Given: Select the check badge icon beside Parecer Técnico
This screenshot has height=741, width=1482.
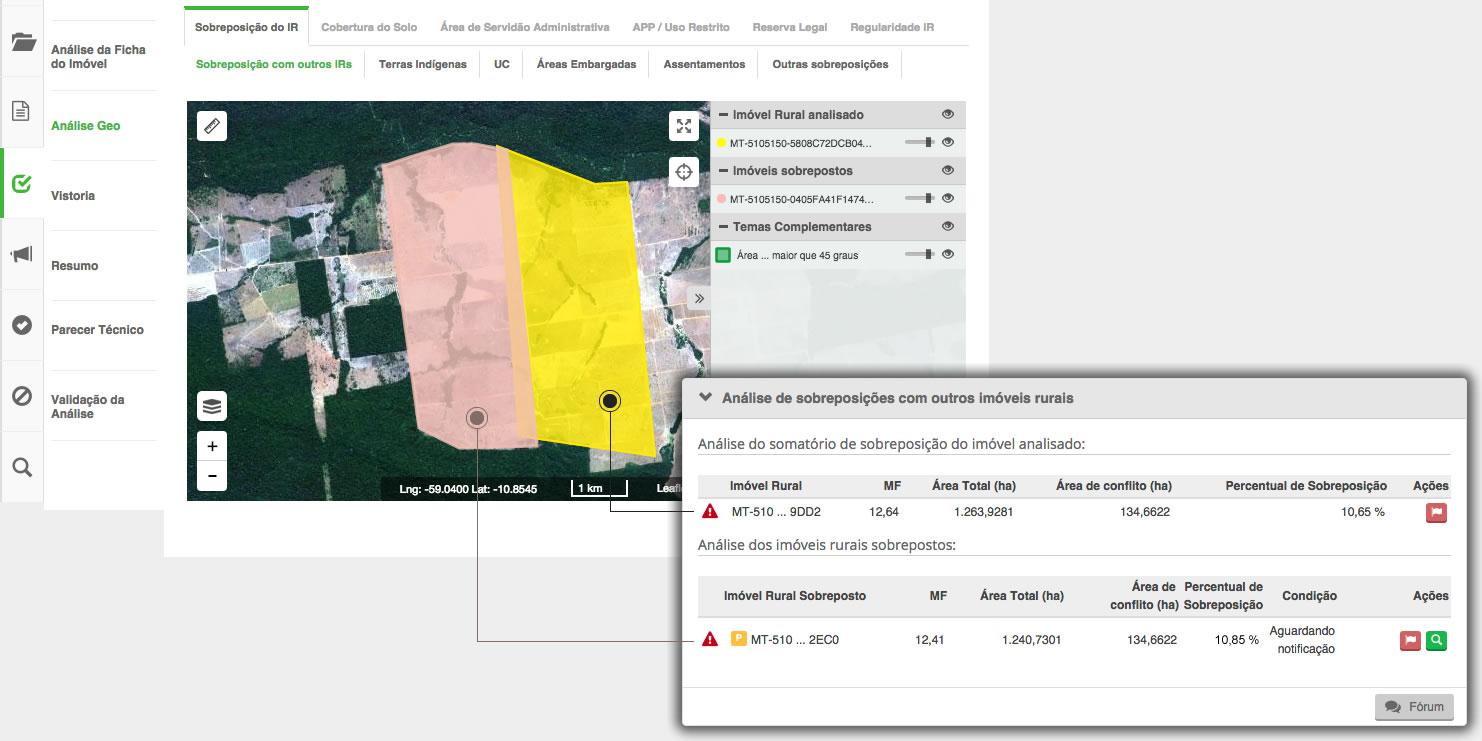Looking at the screenshot, I should 21,325.
